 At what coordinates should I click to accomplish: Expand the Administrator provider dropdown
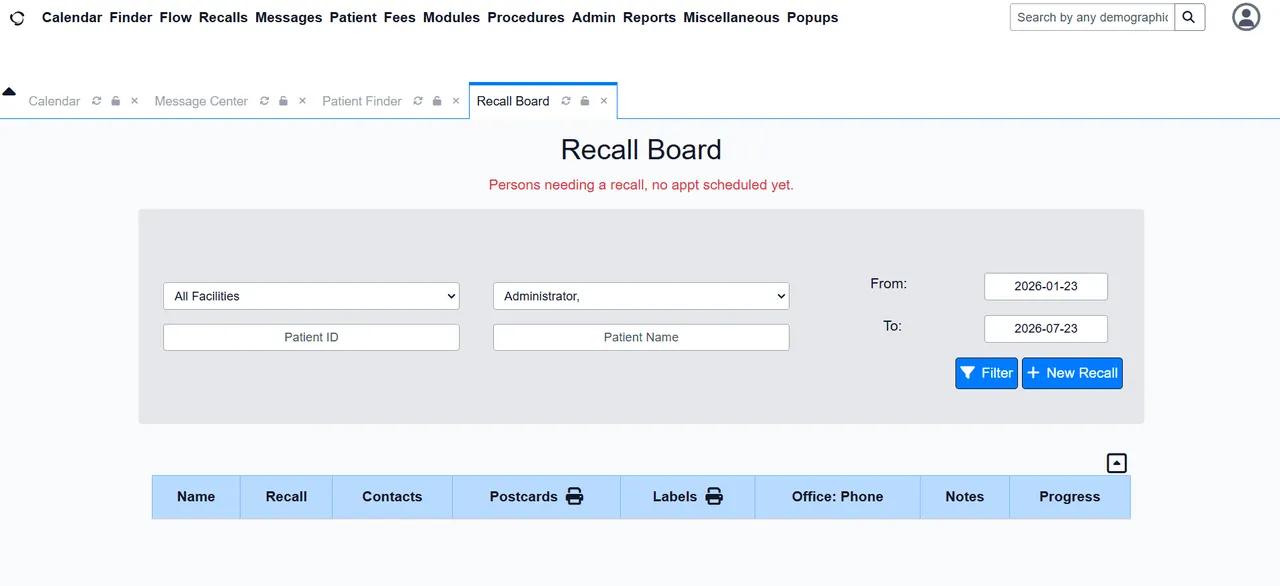click(641, 296)
